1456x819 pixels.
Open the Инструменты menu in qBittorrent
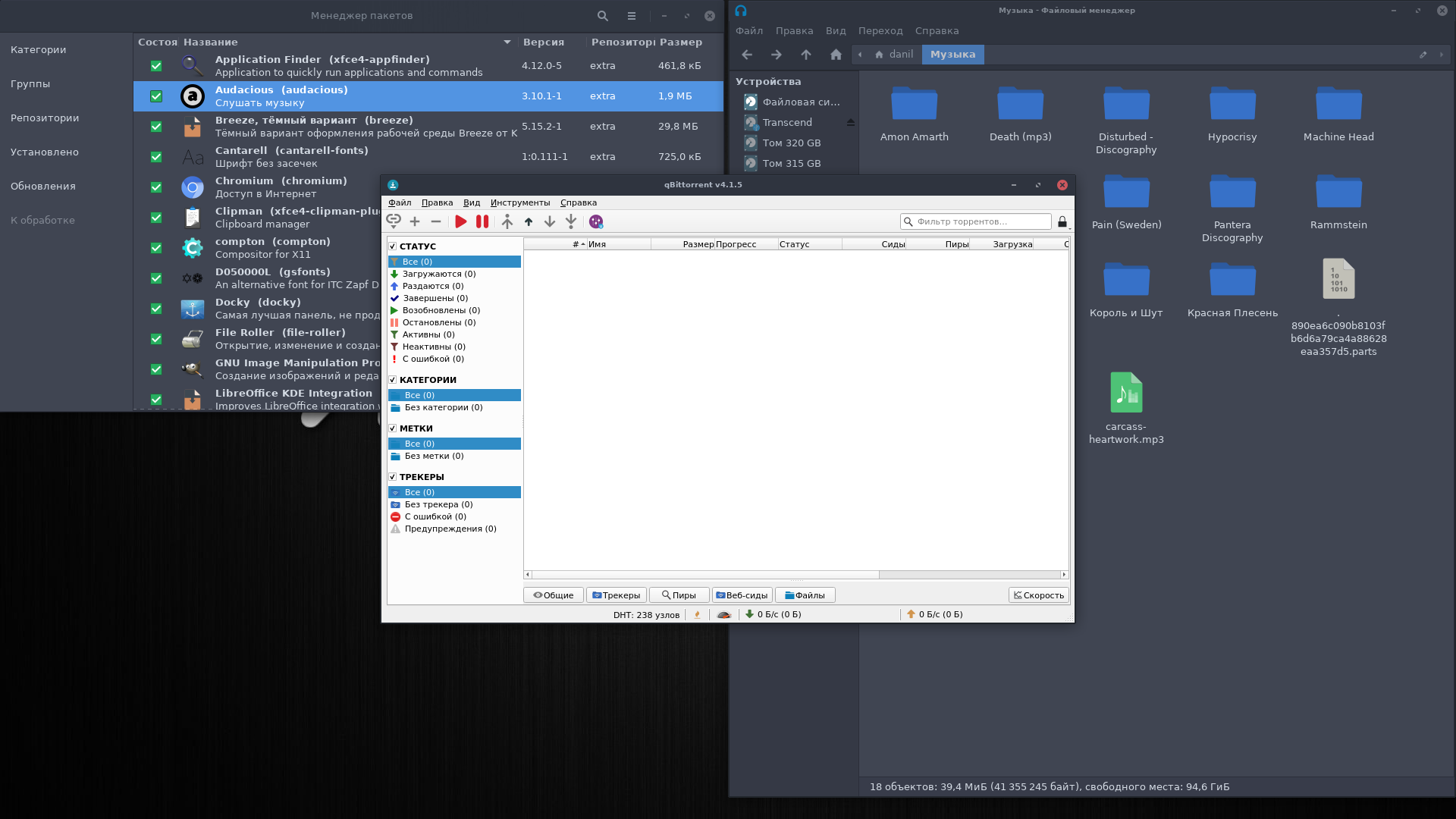click(x=519, y=202)
